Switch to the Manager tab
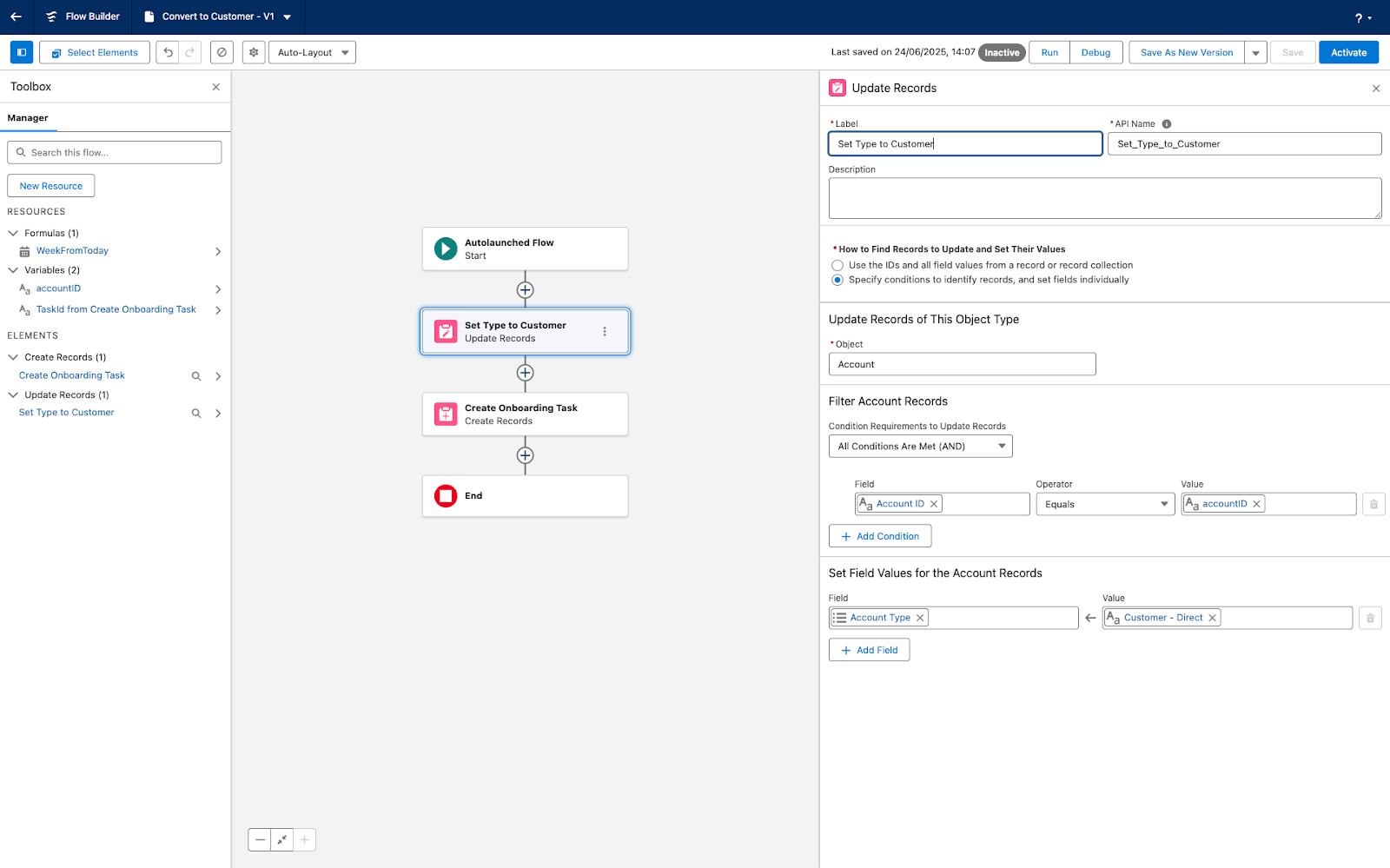The height and width of the screenshot is (868, 1390). click(x=28, y=118)
